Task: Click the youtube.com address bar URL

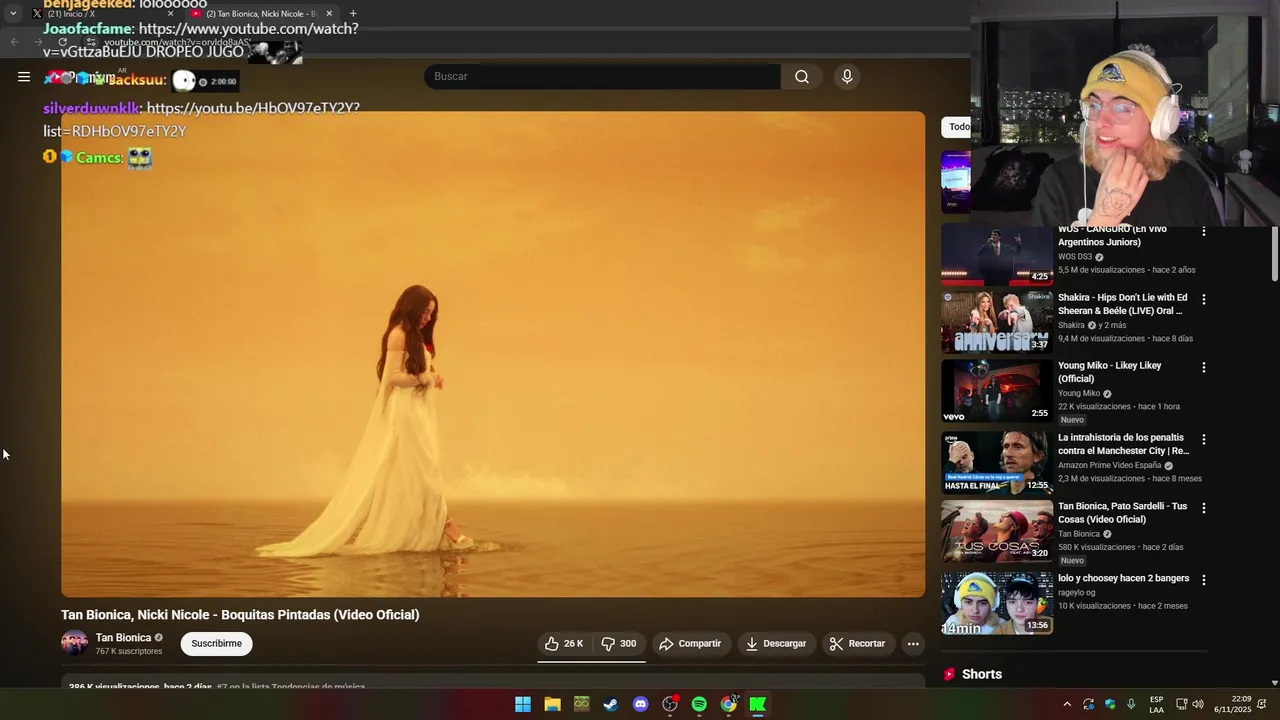Action: click(x=177, y=42)
